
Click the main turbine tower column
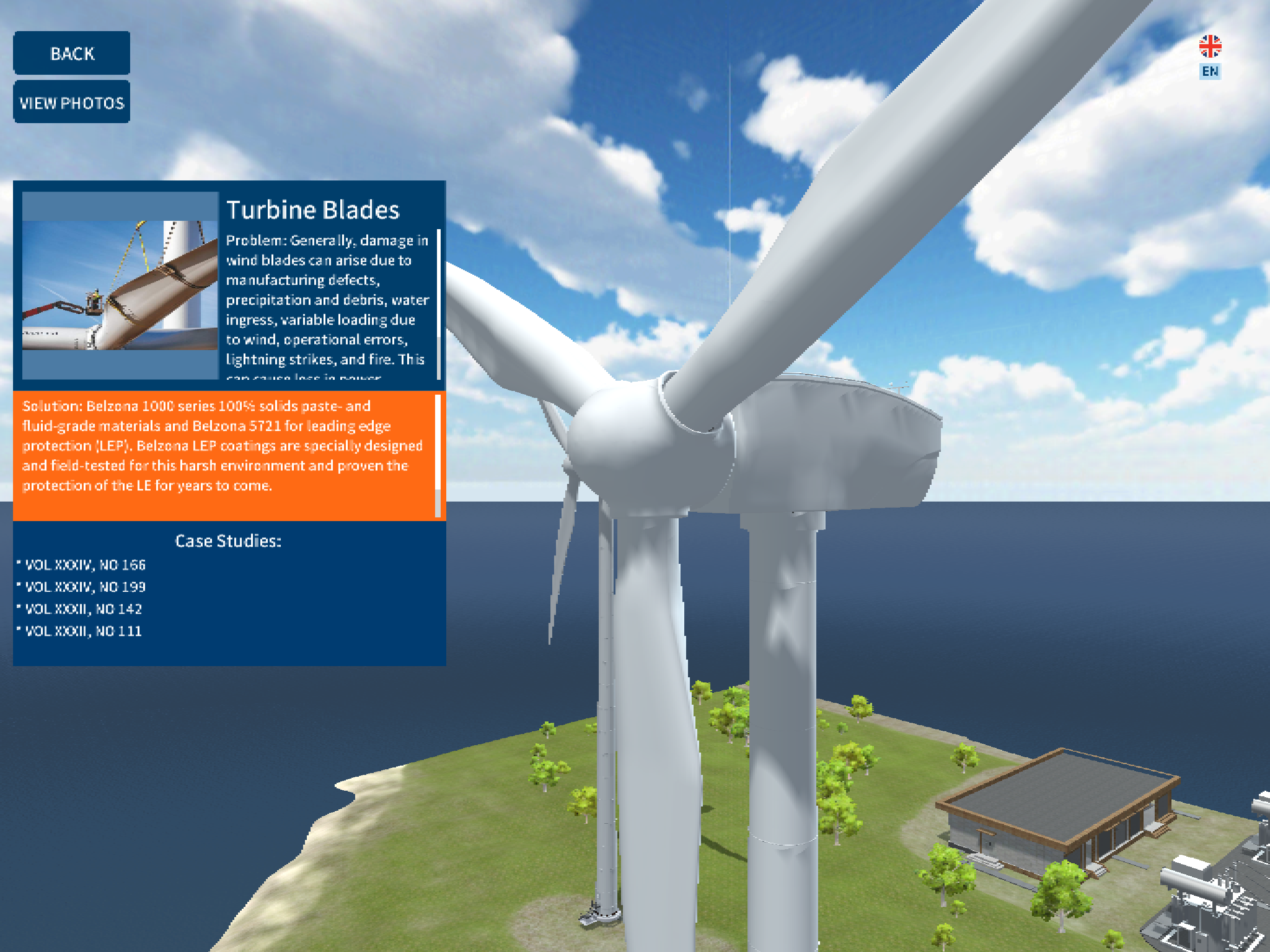(x=784, y=718)
